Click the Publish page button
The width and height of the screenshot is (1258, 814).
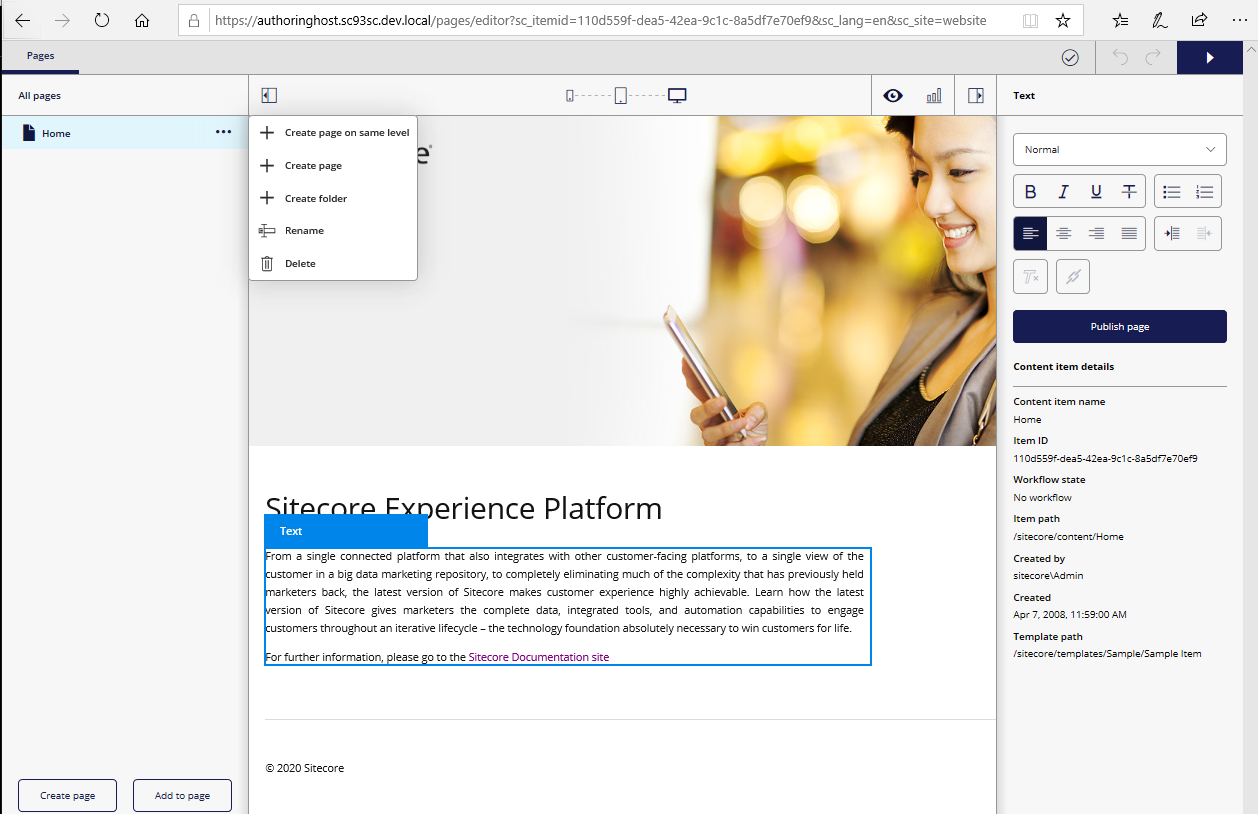coord(1119,326)
